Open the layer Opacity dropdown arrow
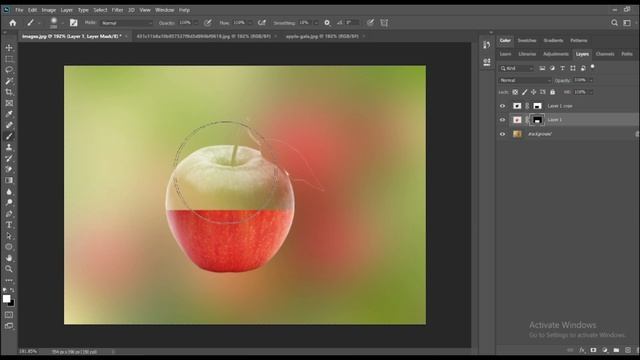The height and width of the screenshot is (360, 640). pyautogui.click(x=591, y=80)
